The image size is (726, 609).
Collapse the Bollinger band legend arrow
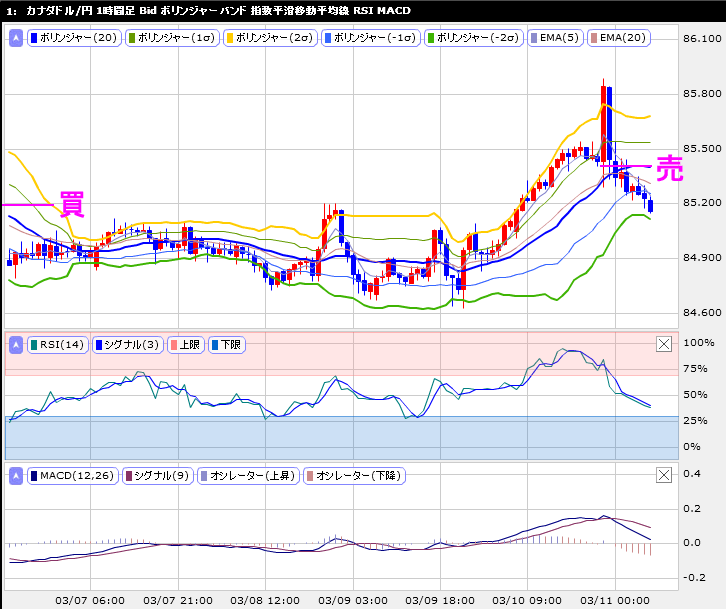(16, 38)
